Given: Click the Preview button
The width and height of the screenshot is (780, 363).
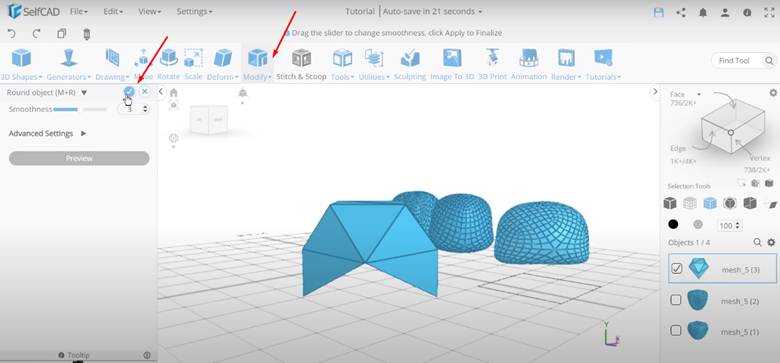Looking at the screenshot, I should point(79,158).
